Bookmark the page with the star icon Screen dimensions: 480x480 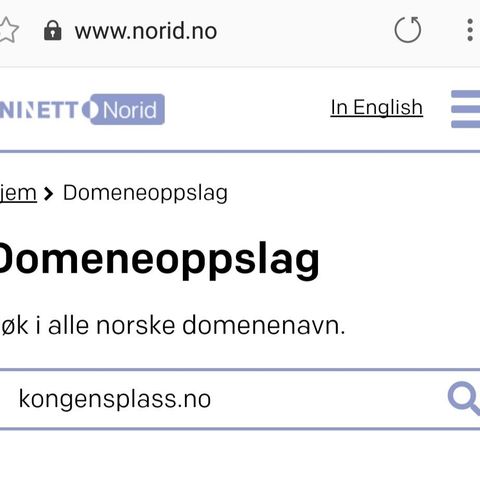(9, 30)
